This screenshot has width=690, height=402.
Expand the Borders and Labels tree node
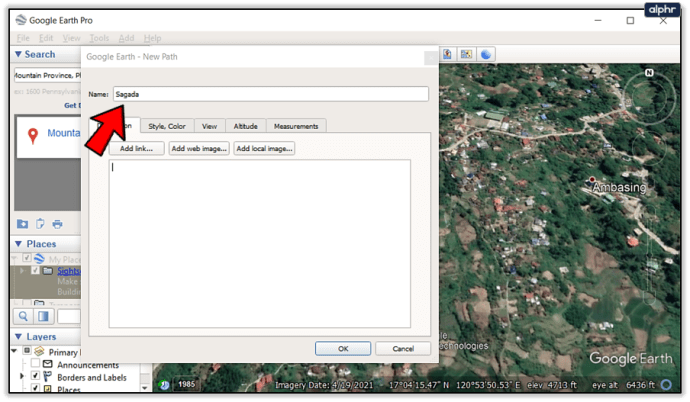click(23, 377)
